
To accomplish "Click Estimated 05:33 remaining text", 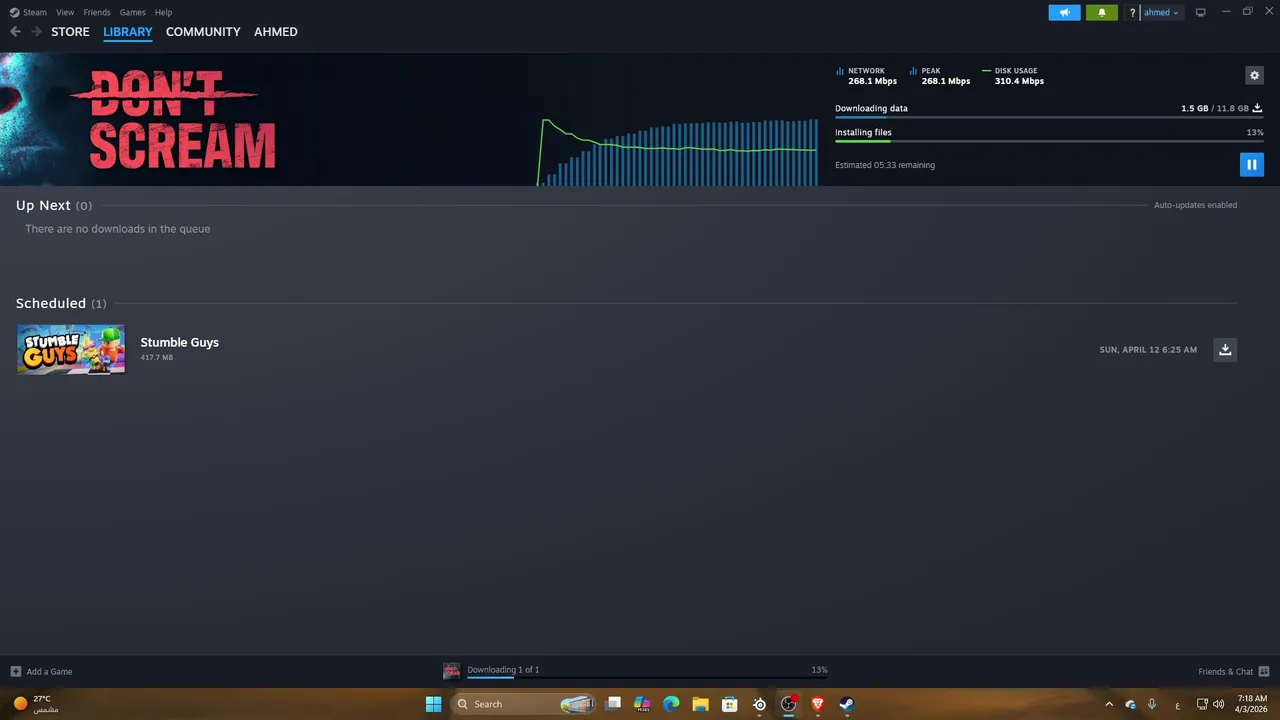I will click(885, 165).
